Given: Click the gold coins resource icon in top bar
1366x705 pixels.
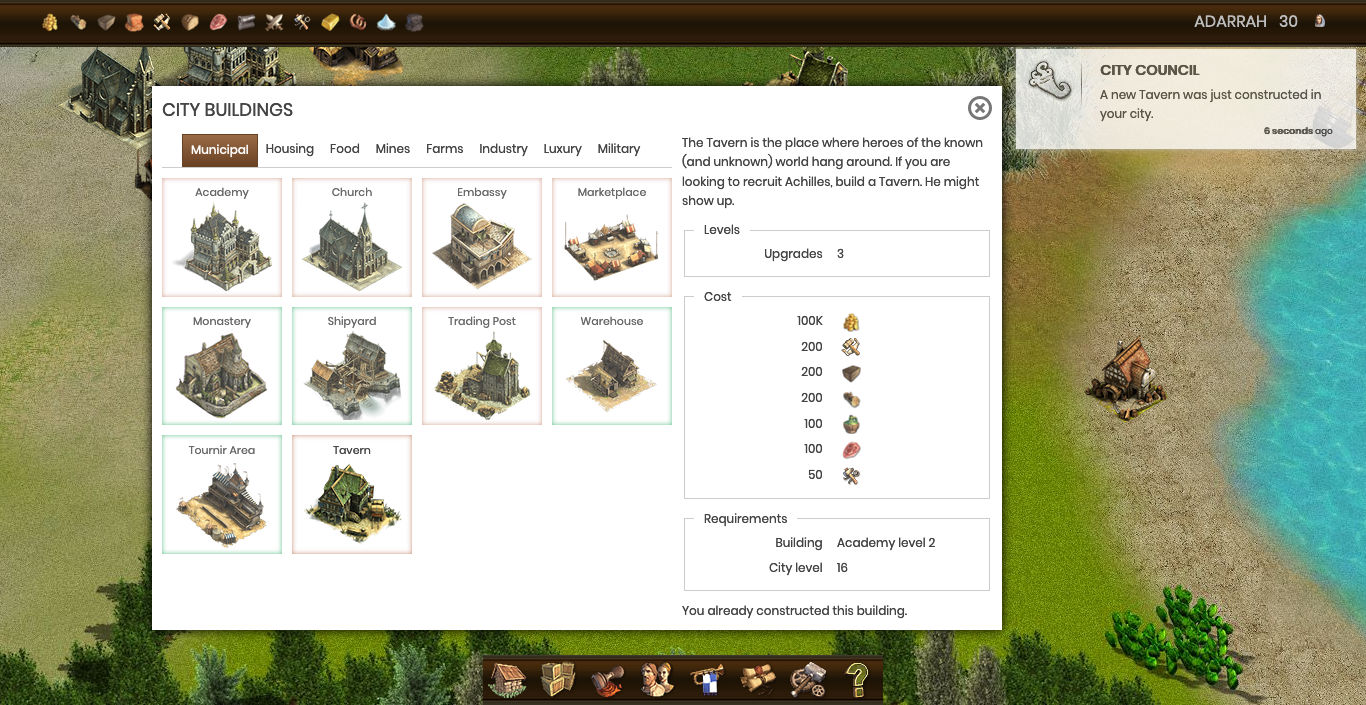Looking at the screenshot, I should (x=50, y=22).
